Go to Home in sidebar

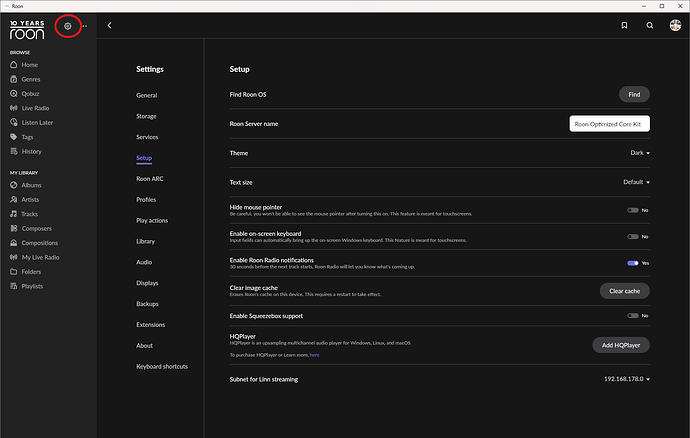(24, 65)
